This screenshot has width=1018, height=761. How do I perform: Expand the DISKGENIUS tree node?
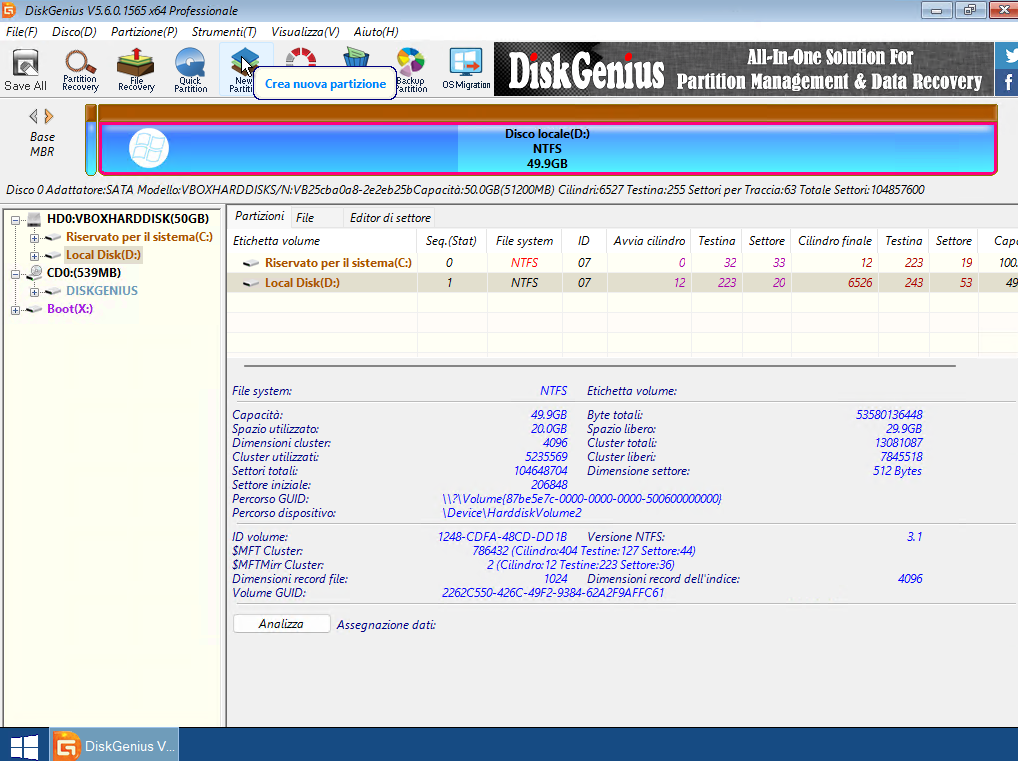click(x=34, y=292)
